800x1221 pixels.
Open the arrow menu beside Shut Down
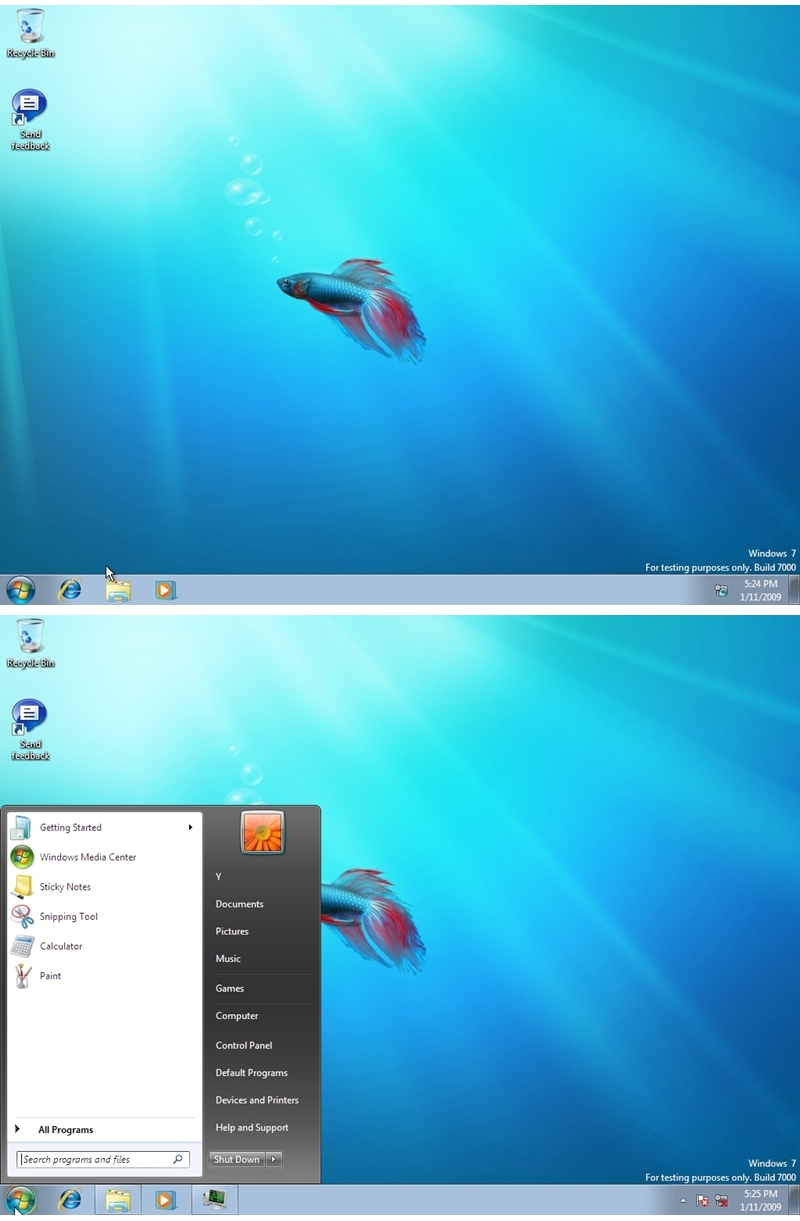(274, 1160)
